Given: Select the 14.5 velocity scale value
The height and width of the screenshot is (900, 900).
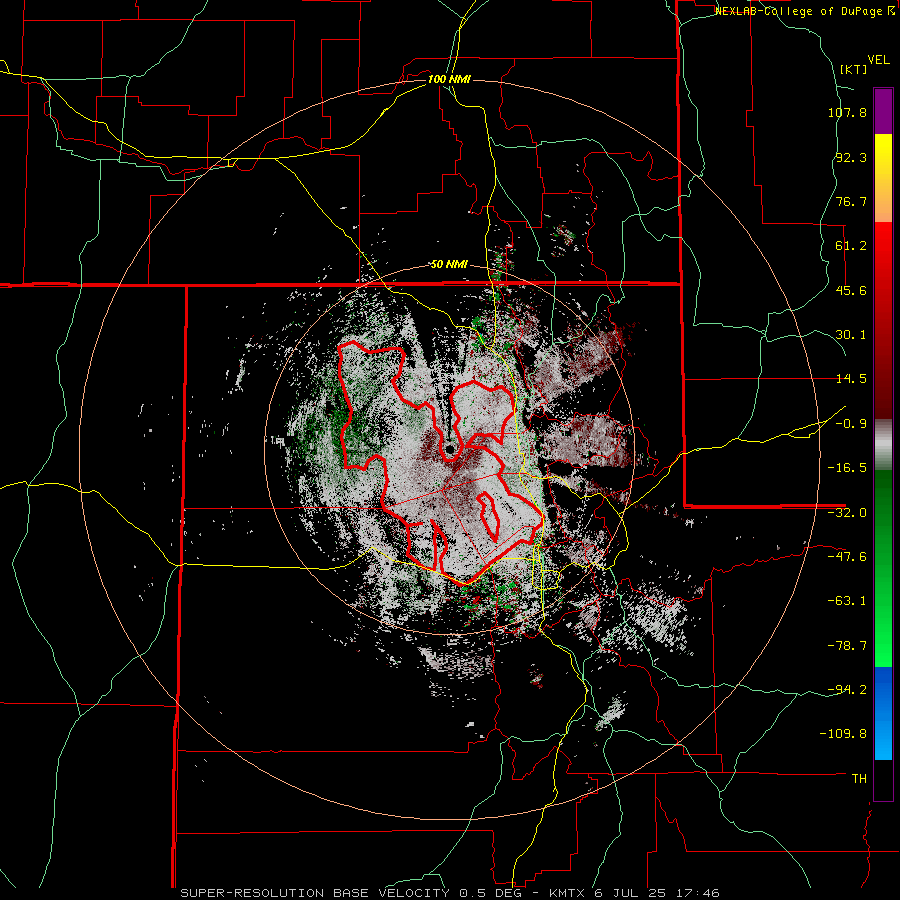Looking at the screenshot, I should (851, 379).
